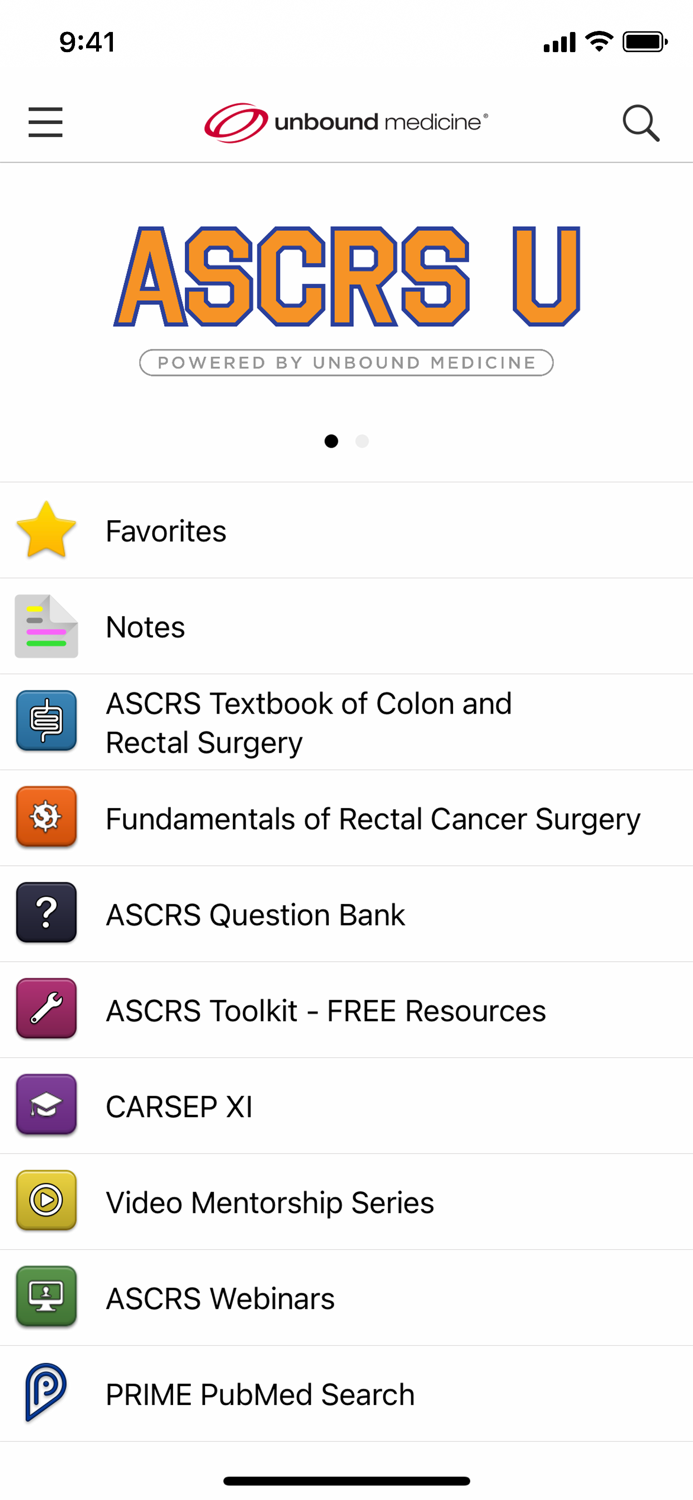Image resolution: width=693 pixels, height=1500 pixels.
Task: Open PRIME PubMed Search entry
Action: pyautogui.click(x=260, y=1392)
